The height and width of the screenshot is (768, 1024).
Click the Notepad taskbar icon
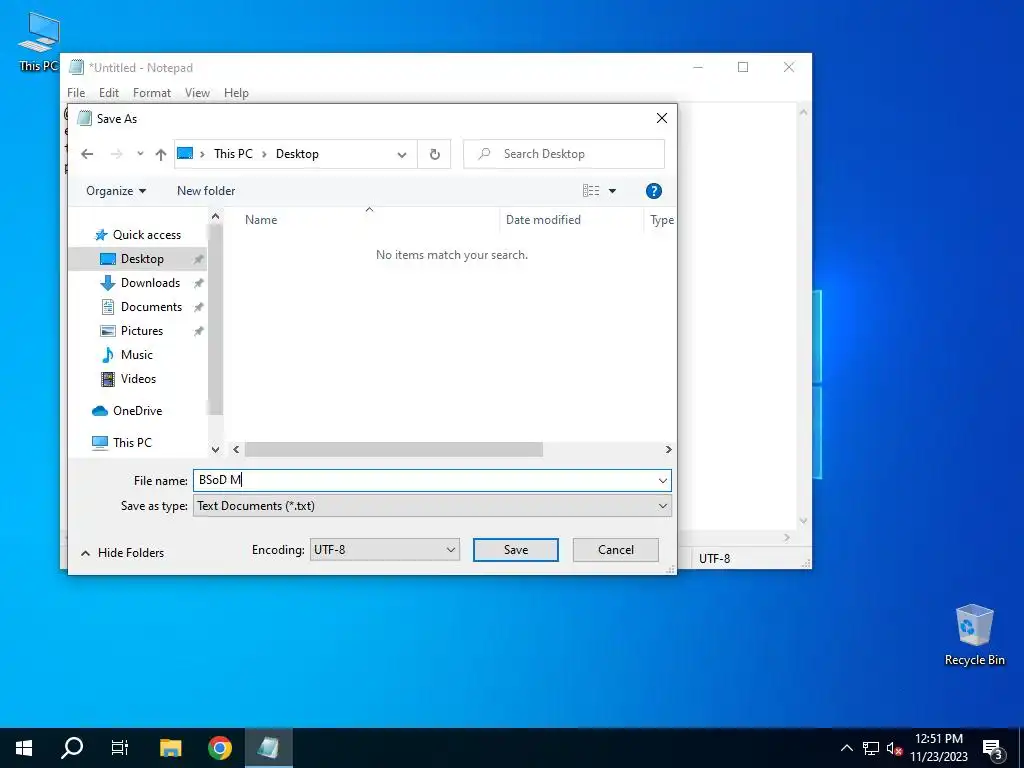(x=268, y=748)
